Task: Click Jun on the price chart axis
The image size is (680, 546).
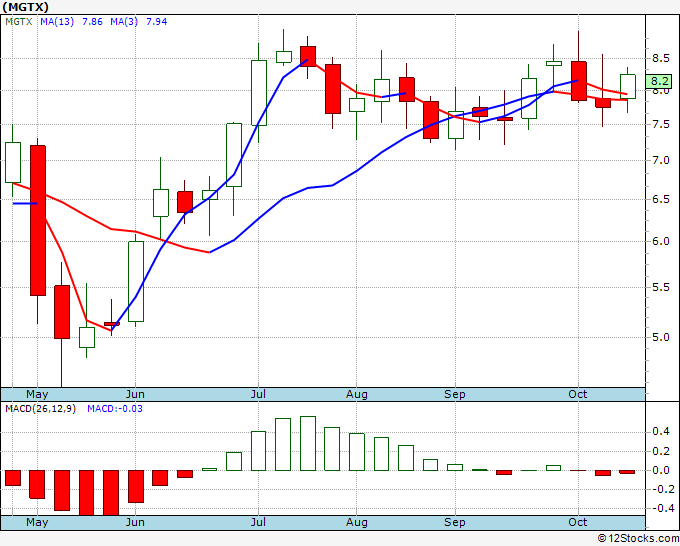Action: click(x=135, y=394)
